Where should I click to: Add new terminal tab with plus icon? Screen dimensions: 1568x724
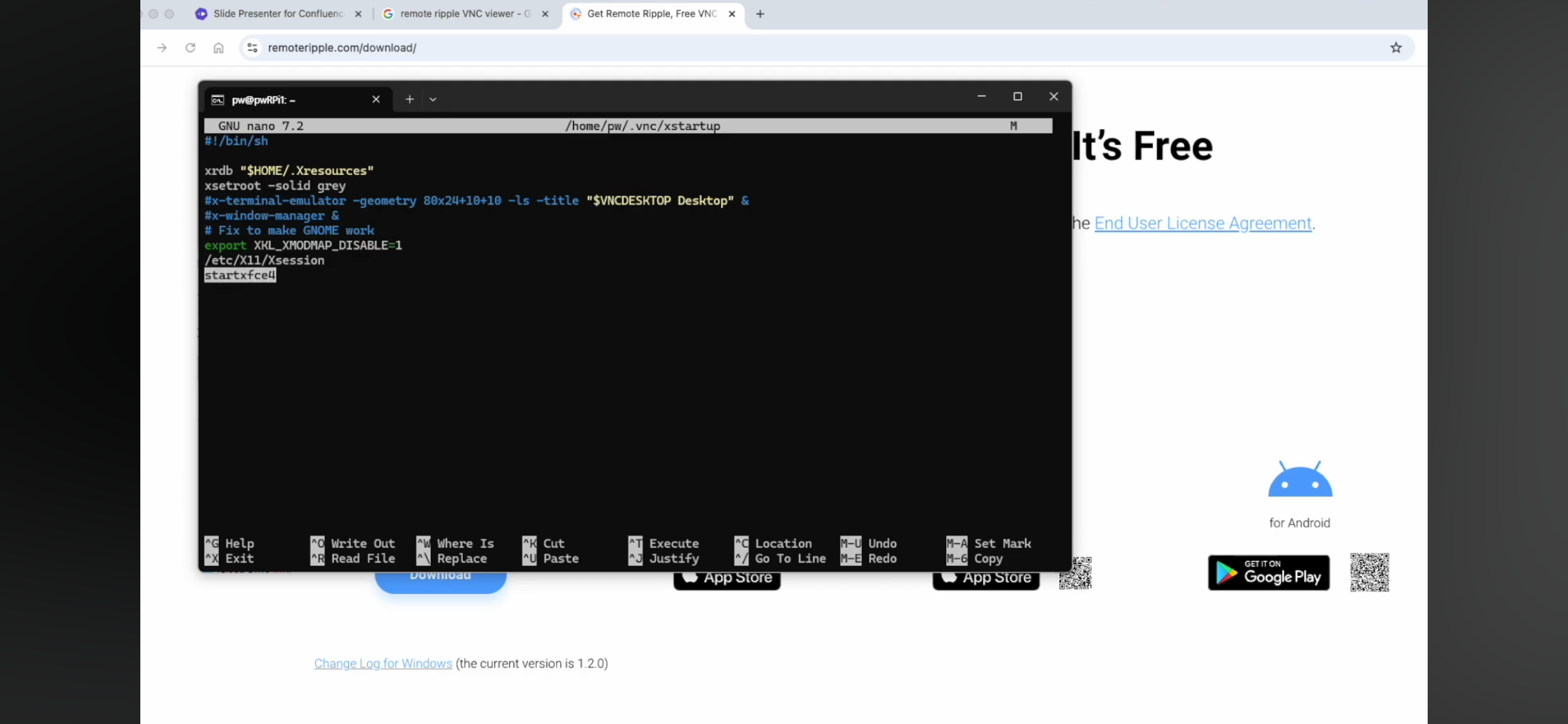tap(409, 99)
